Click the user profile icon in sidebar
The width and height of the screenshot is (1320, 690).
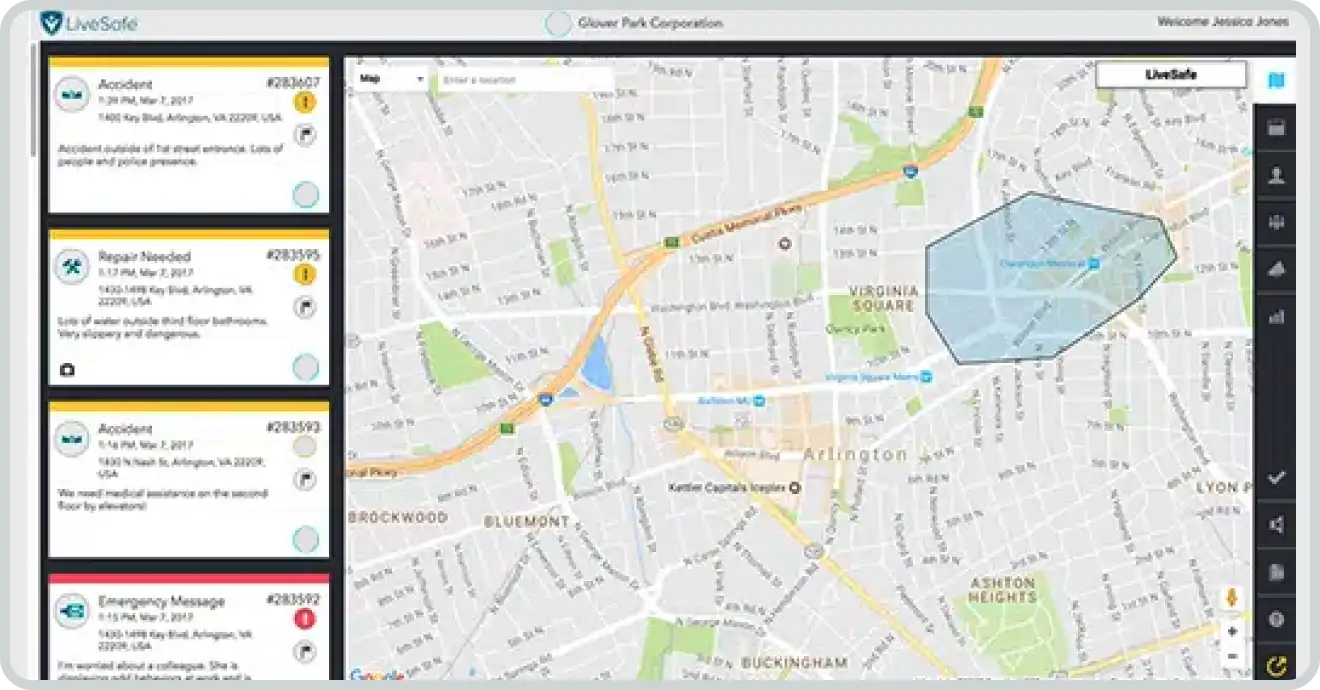click(1275, 177)
